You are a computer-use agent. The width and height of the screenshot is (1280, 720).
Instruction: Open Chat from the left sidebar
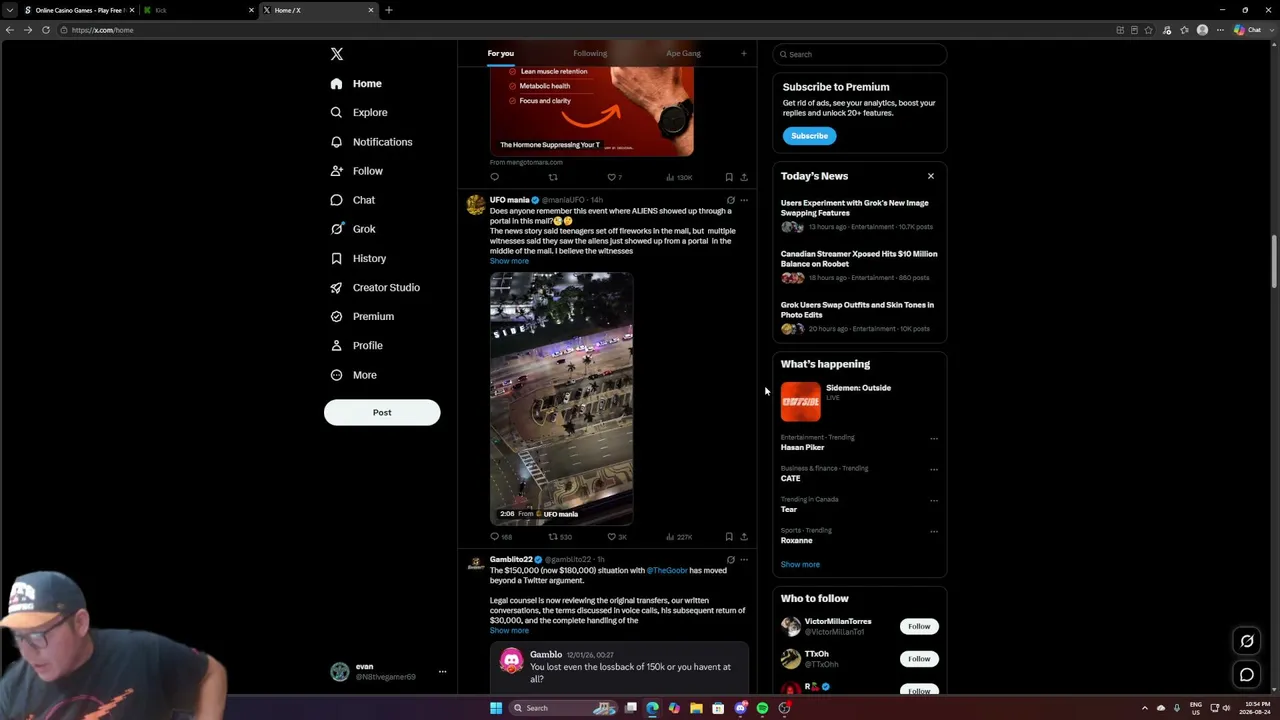point(353,200)
